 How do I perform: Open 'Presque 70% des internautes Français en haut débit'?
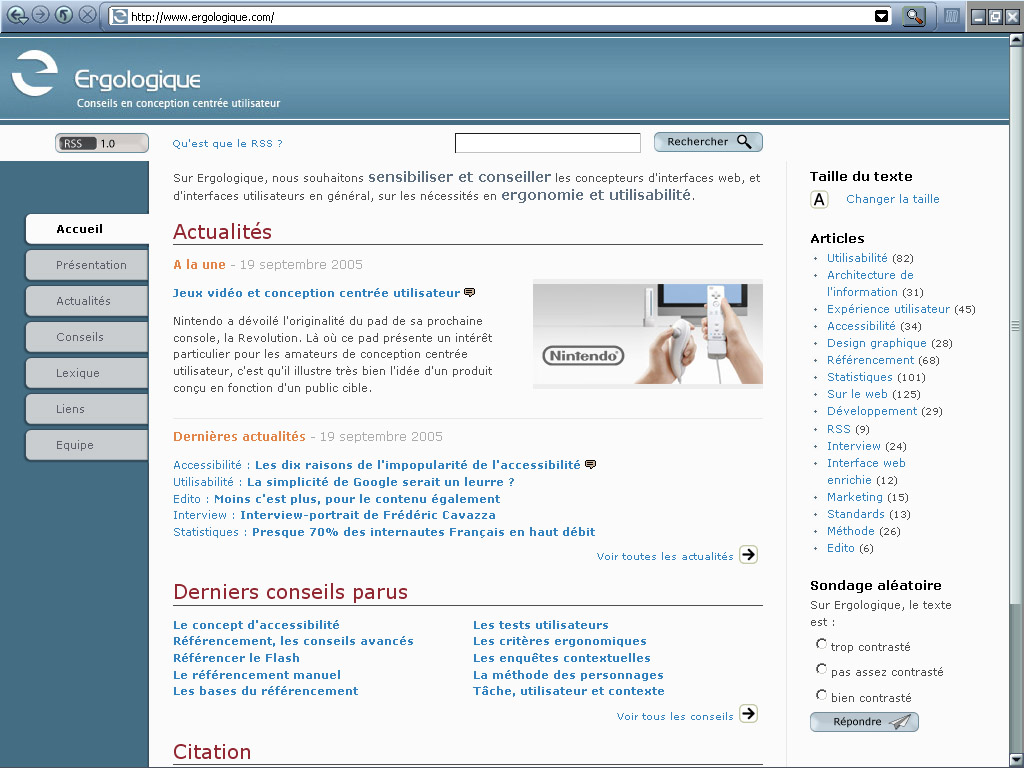click(423, 532)
